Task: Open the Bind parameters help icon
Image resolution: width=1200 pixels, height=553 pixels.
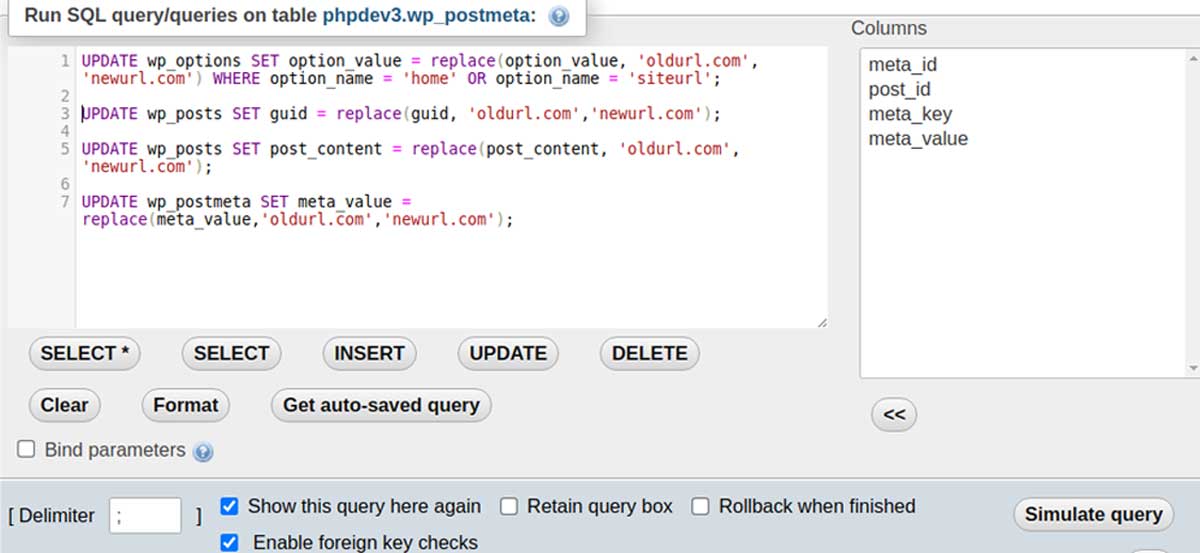Action: (203, 452)
